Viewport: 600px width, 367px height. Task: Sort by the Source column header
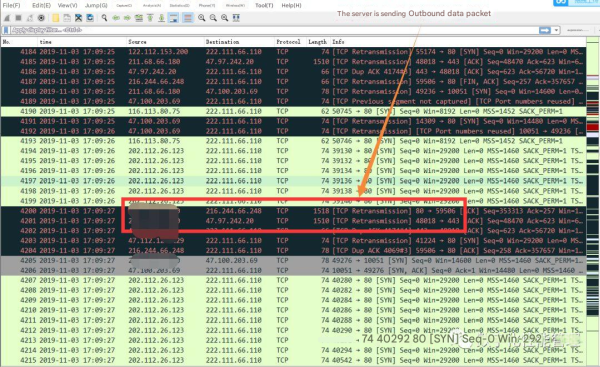pos(165,42)
